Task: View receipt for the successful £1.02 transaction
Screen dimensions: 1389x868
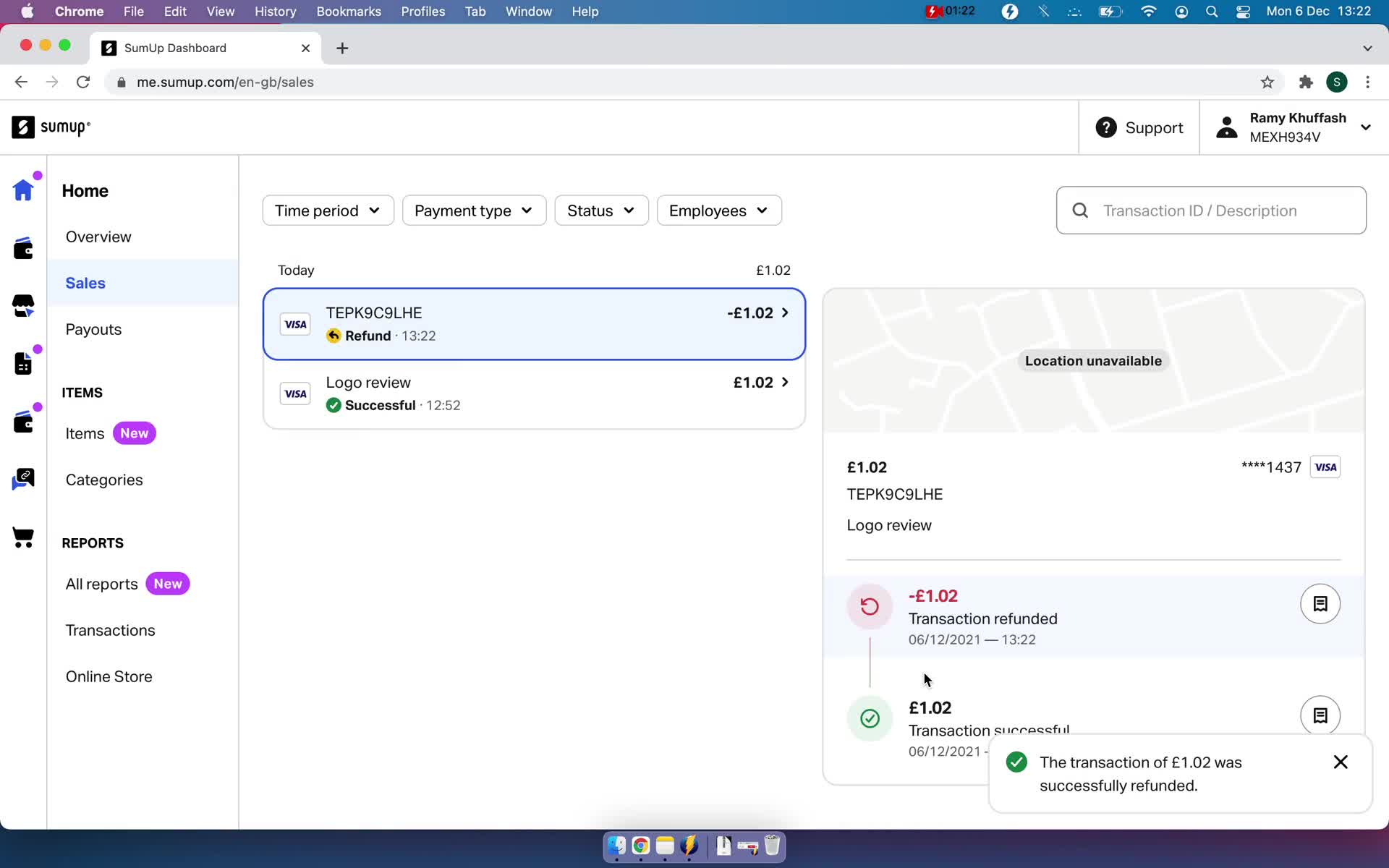Action: click(x=1320, y=715)
